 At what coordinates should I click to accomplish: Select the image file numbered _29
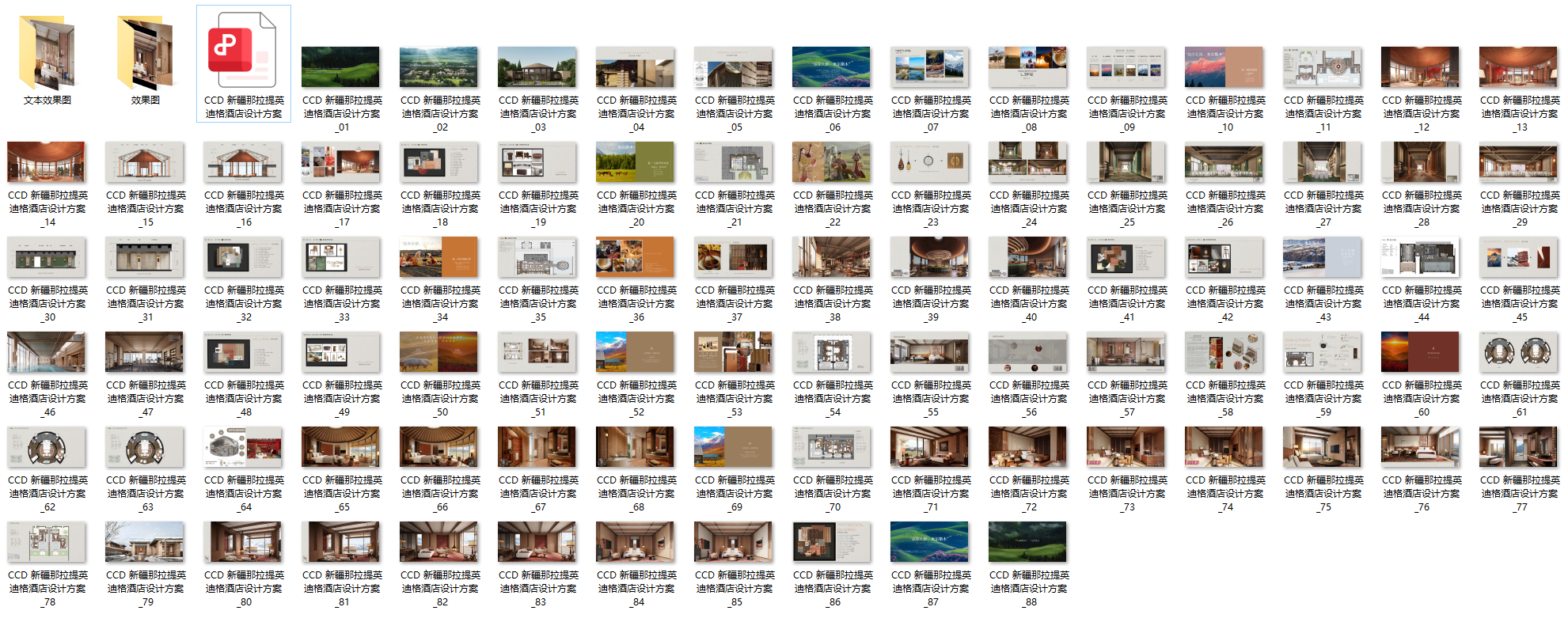tap(1518, 161)
